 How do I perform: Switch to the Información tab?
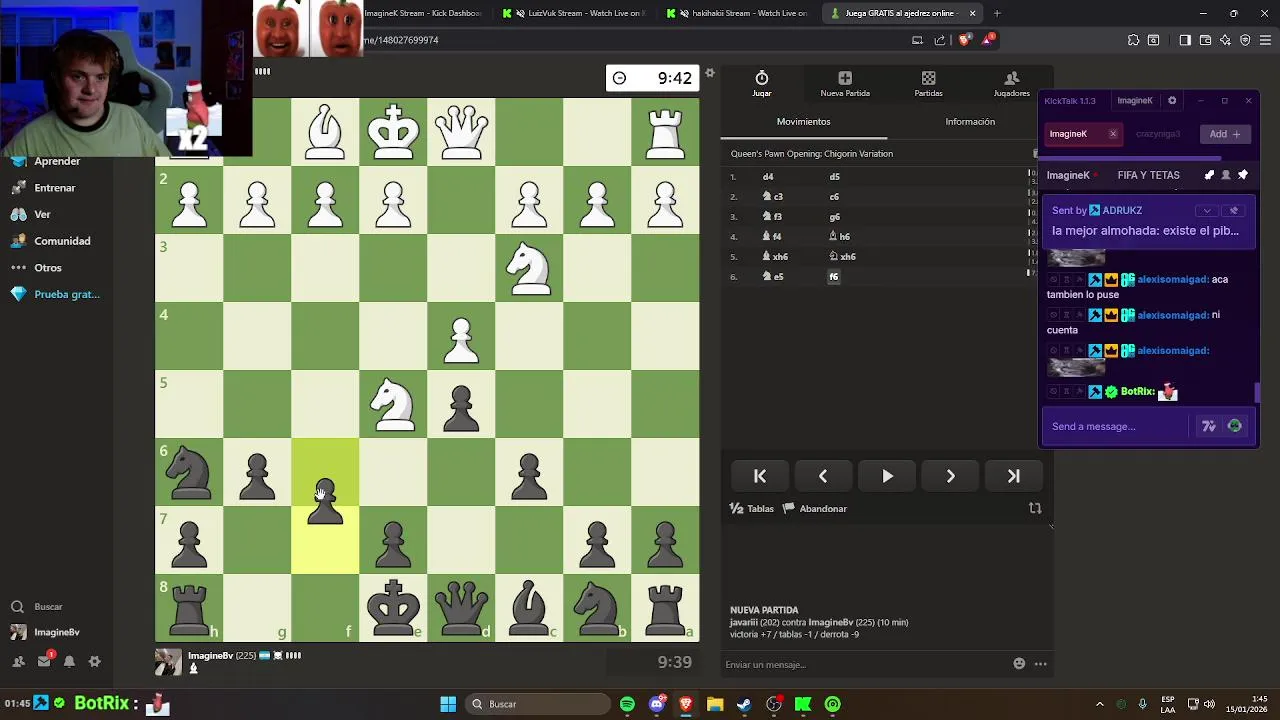pos(970,122)
